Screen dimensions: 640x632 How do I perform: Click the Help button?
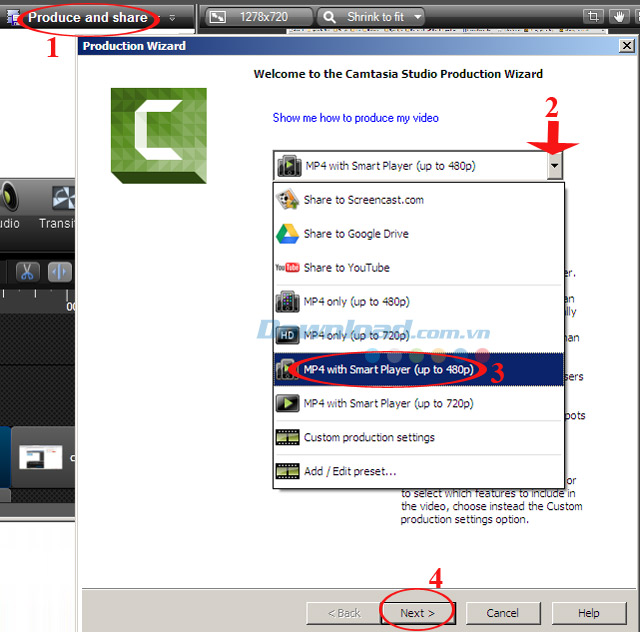pyautogui.click(x=589, y=613)
